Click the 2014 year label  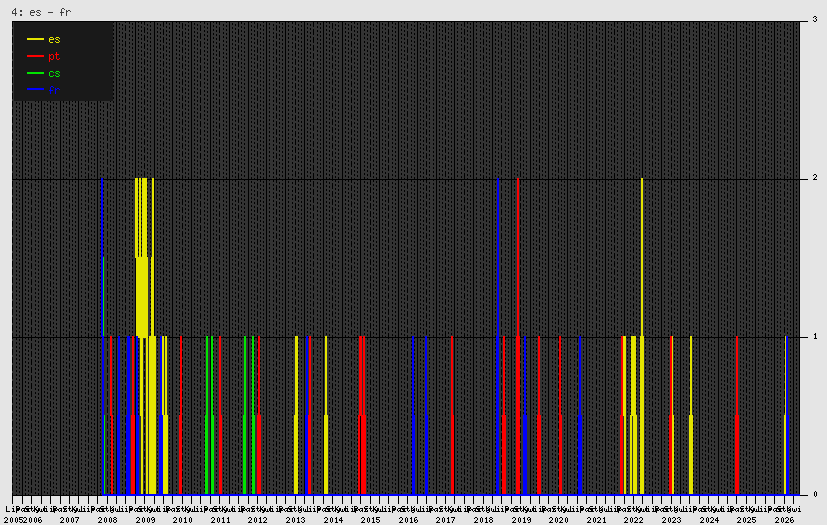pos(333,520)
